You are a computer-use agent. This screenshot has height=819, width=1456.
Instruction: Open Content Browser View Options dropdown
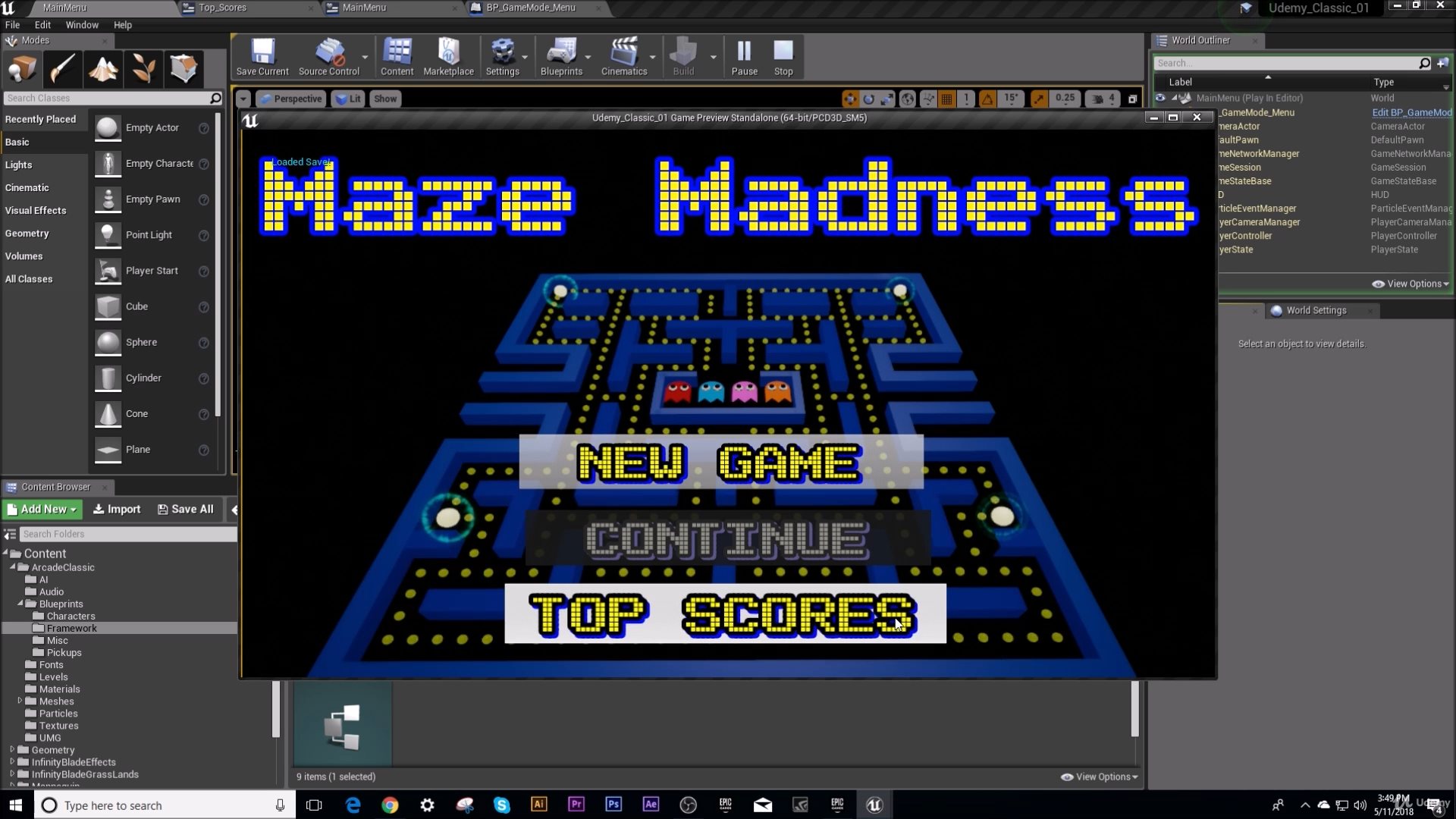(1099, 777)
